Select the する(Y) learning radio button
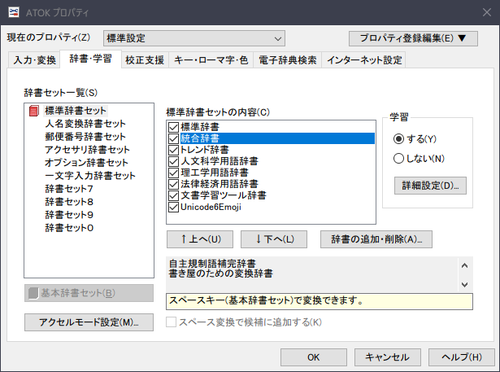 (399, 139)
